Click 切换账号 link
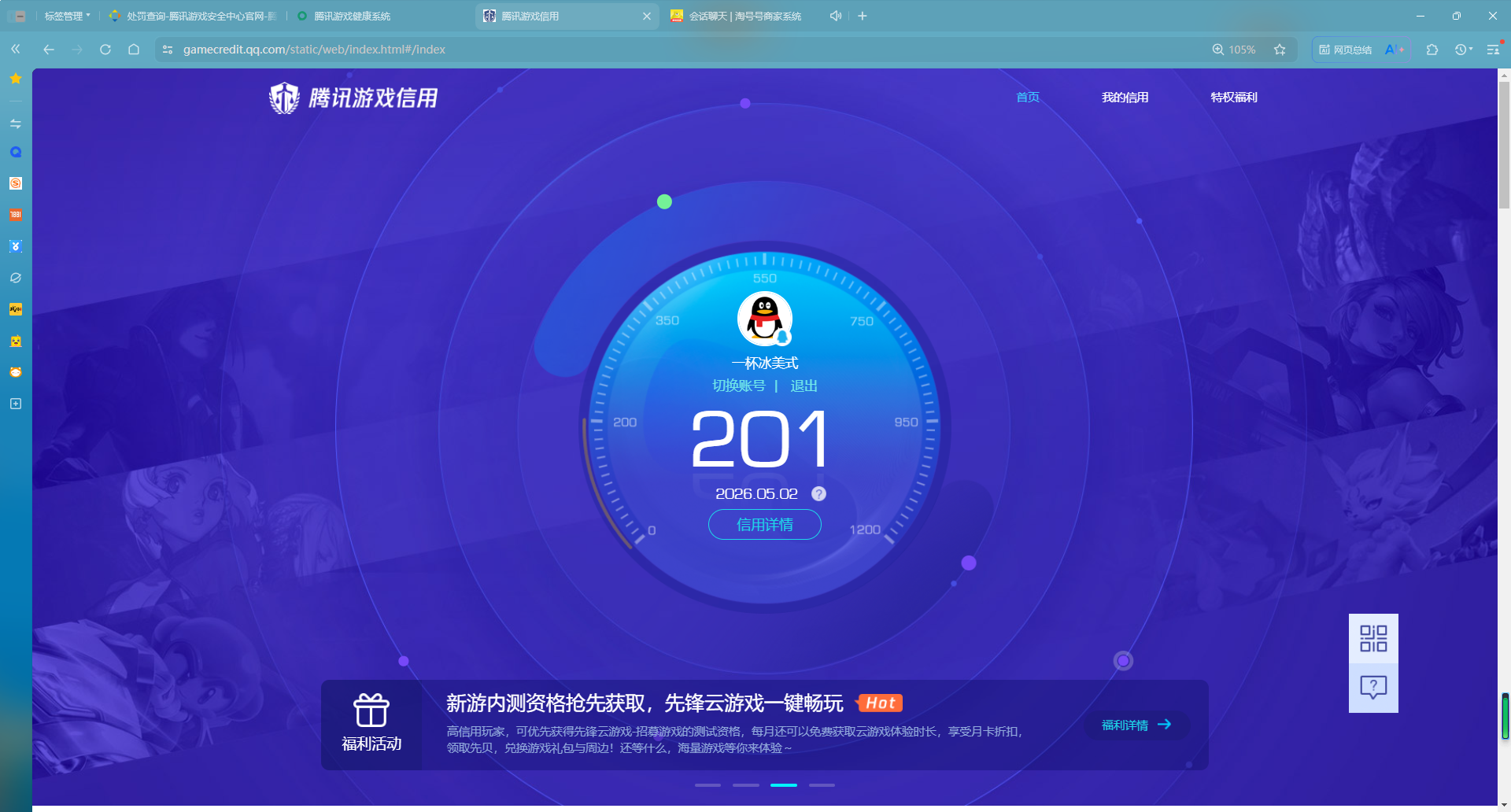 pos(738,386)
